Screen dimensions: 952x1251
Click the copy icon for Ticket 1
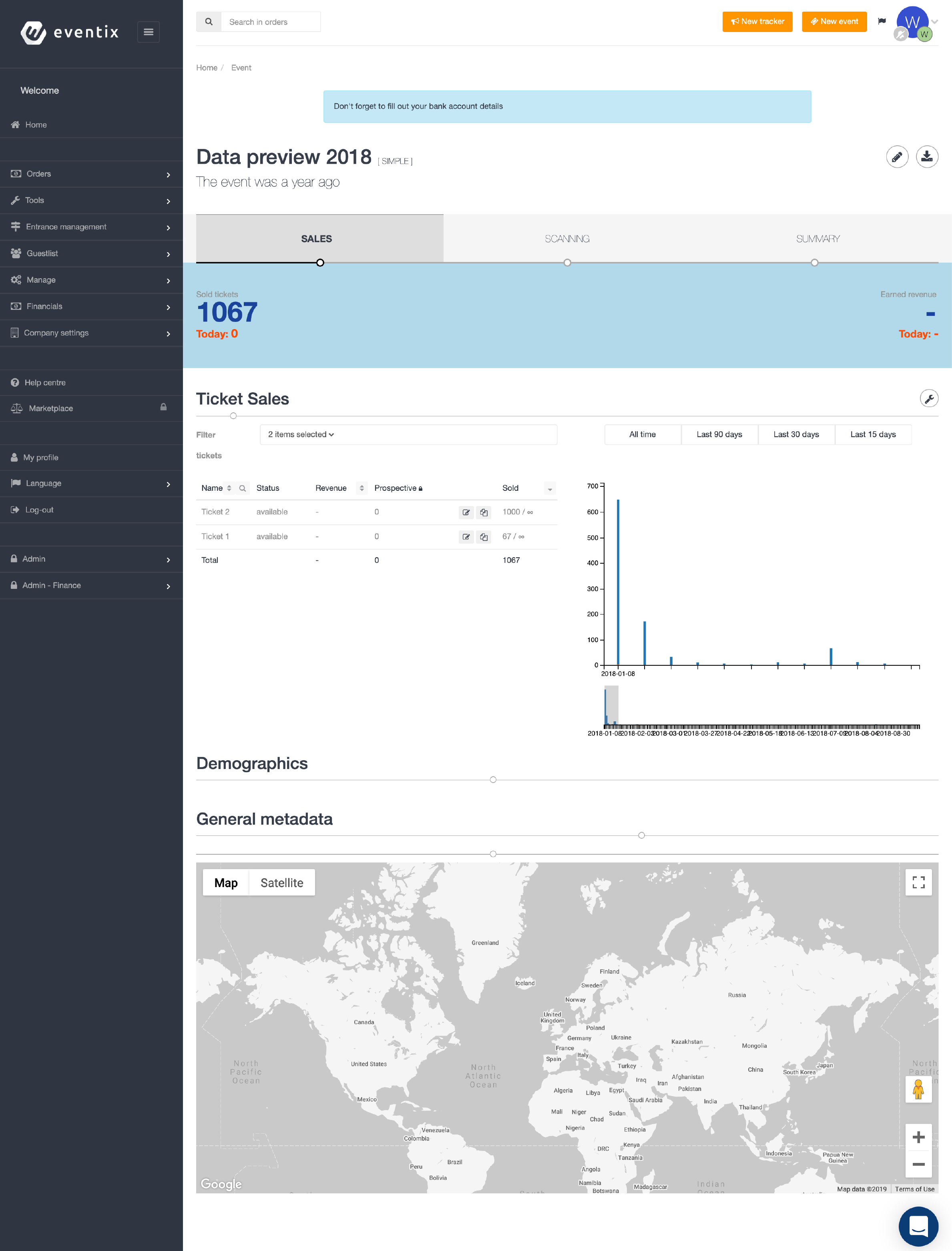pyautogui.click(x=483, y=537)
